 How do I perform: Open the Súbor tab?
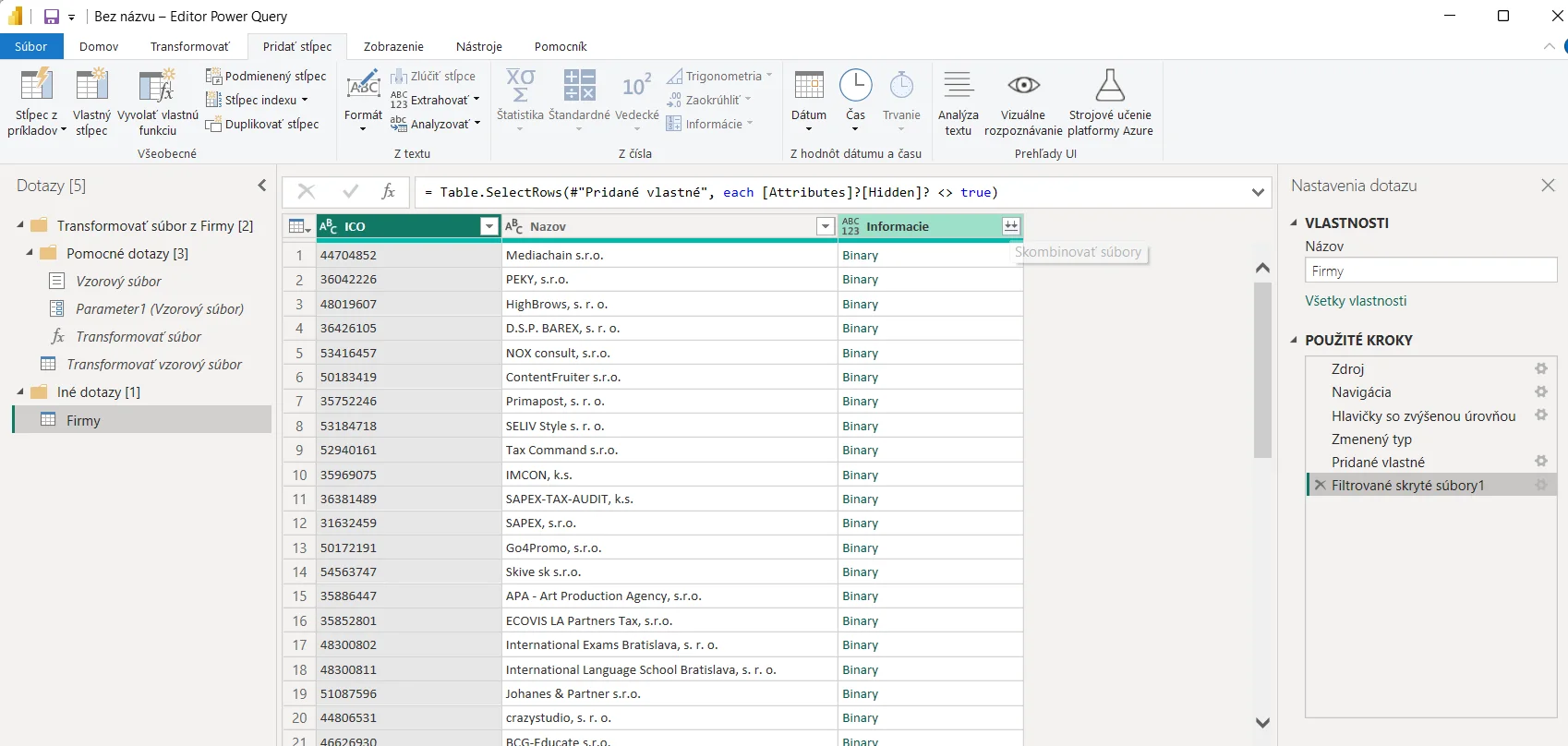tap(31, 46)
